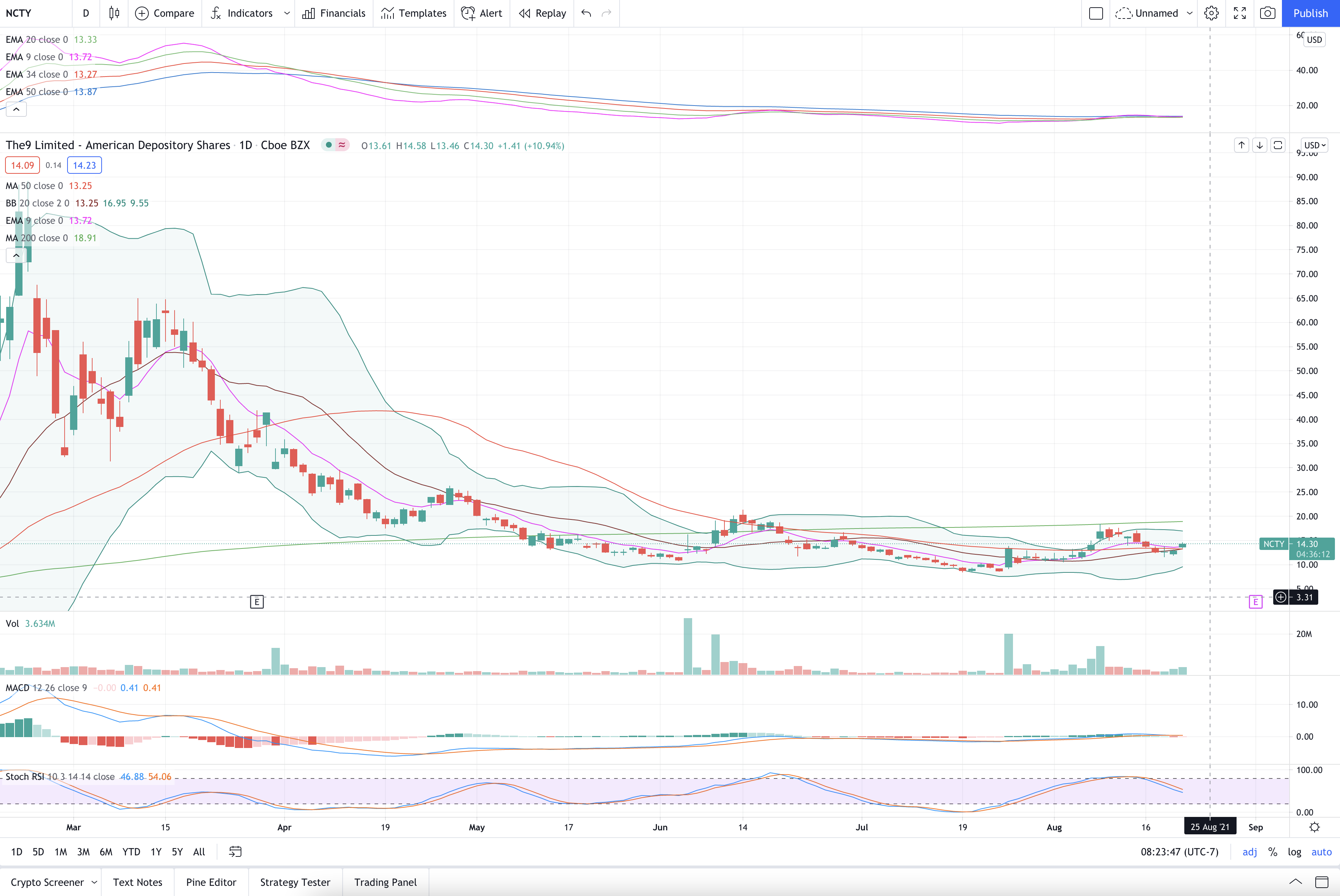Switch to Strategy Tester tab
Screen dimensions: 1340x896
[x=295, y=882]
